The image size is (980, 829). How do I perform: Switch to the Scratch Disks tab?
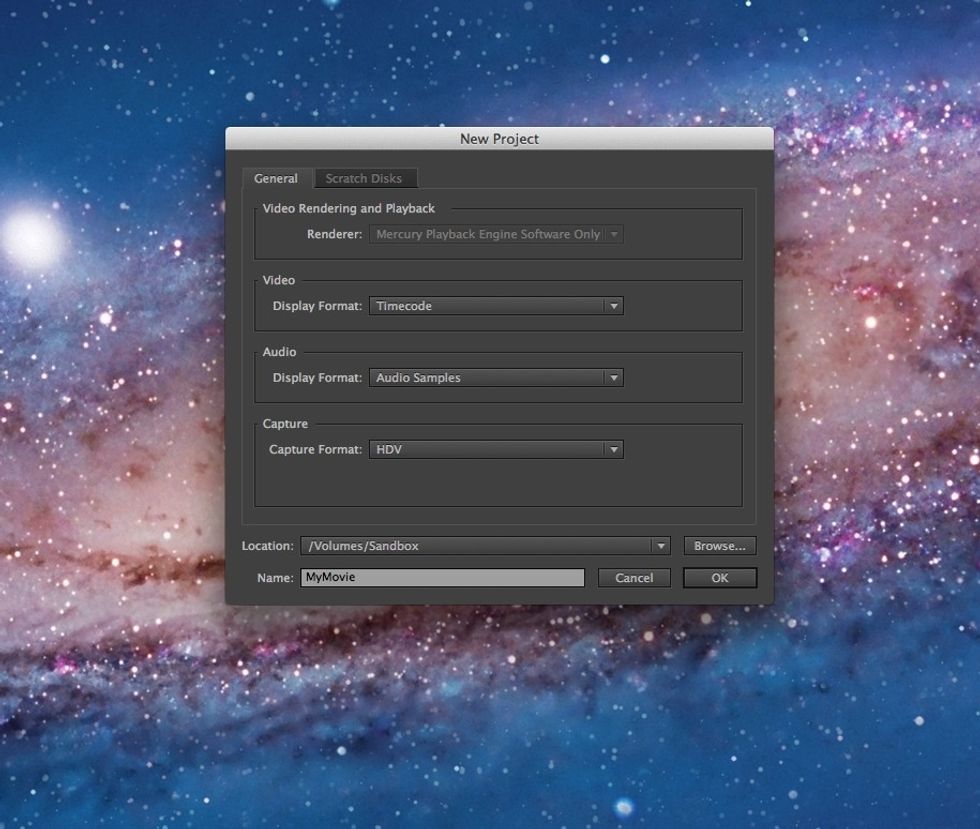[x=364, y=179]
